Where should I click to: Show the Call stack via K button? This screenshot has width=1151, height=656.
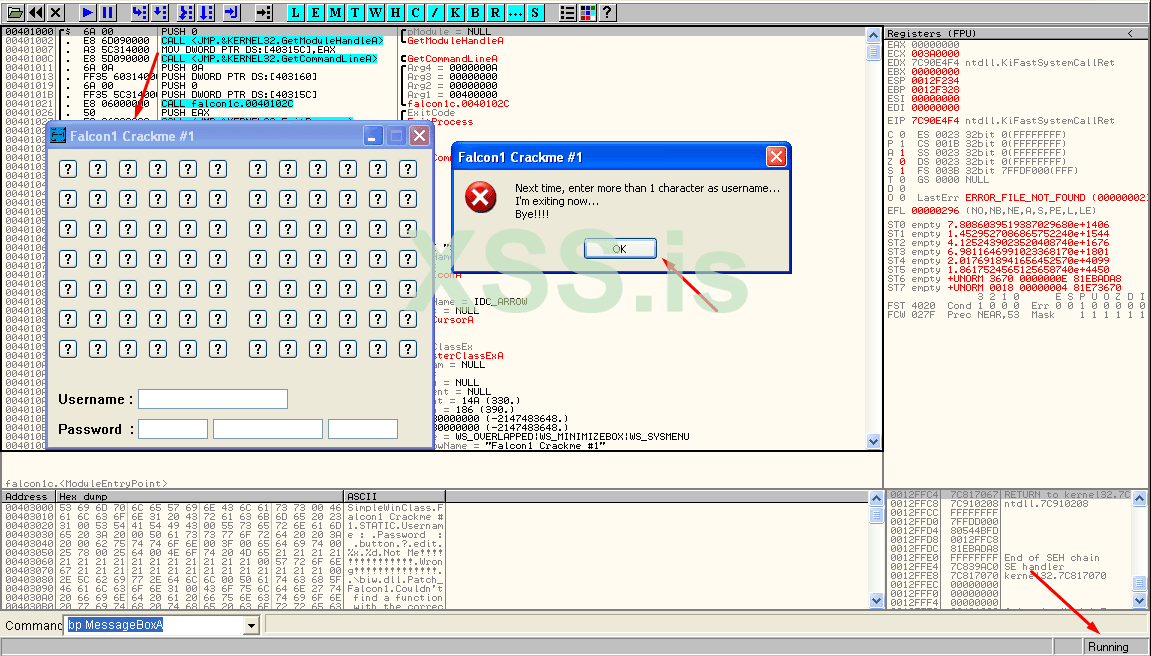tap(455, 12)
